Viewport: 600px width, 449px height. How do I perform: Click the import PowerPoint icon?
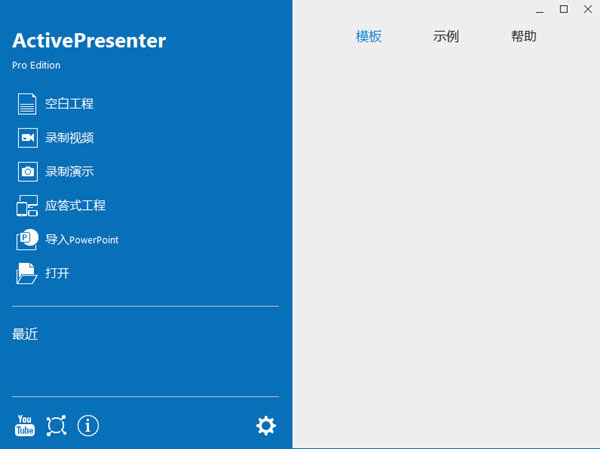pyautogui.click(x=27, y=239)
